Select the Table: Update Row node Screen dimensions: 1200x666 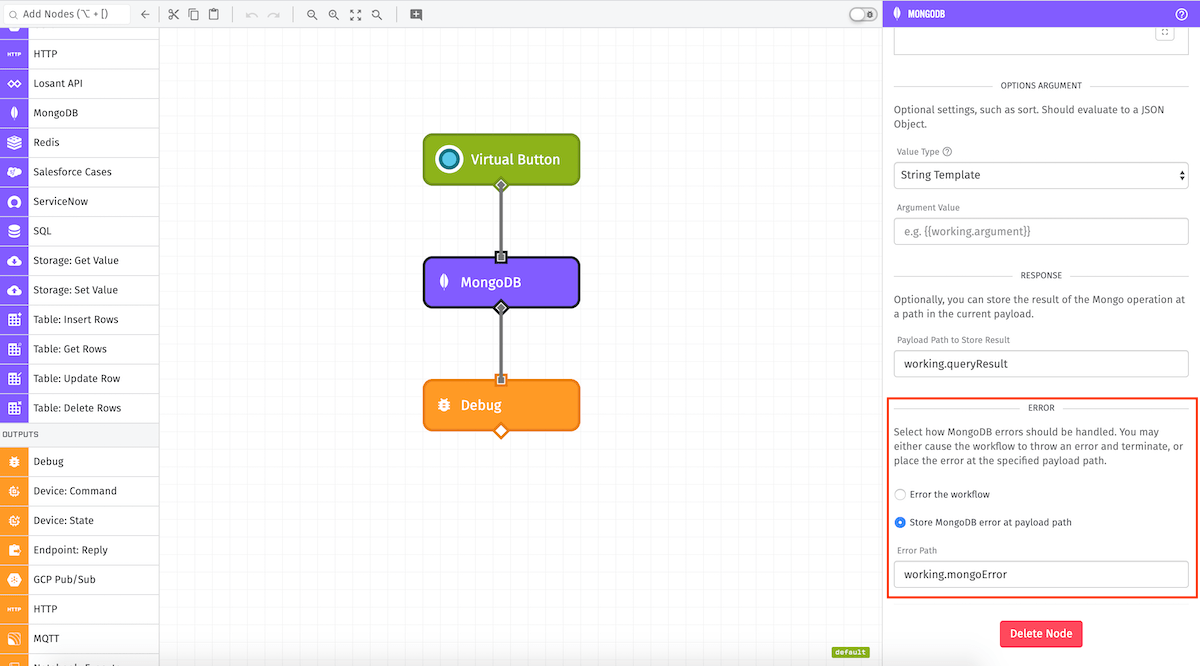coord(80,378)
